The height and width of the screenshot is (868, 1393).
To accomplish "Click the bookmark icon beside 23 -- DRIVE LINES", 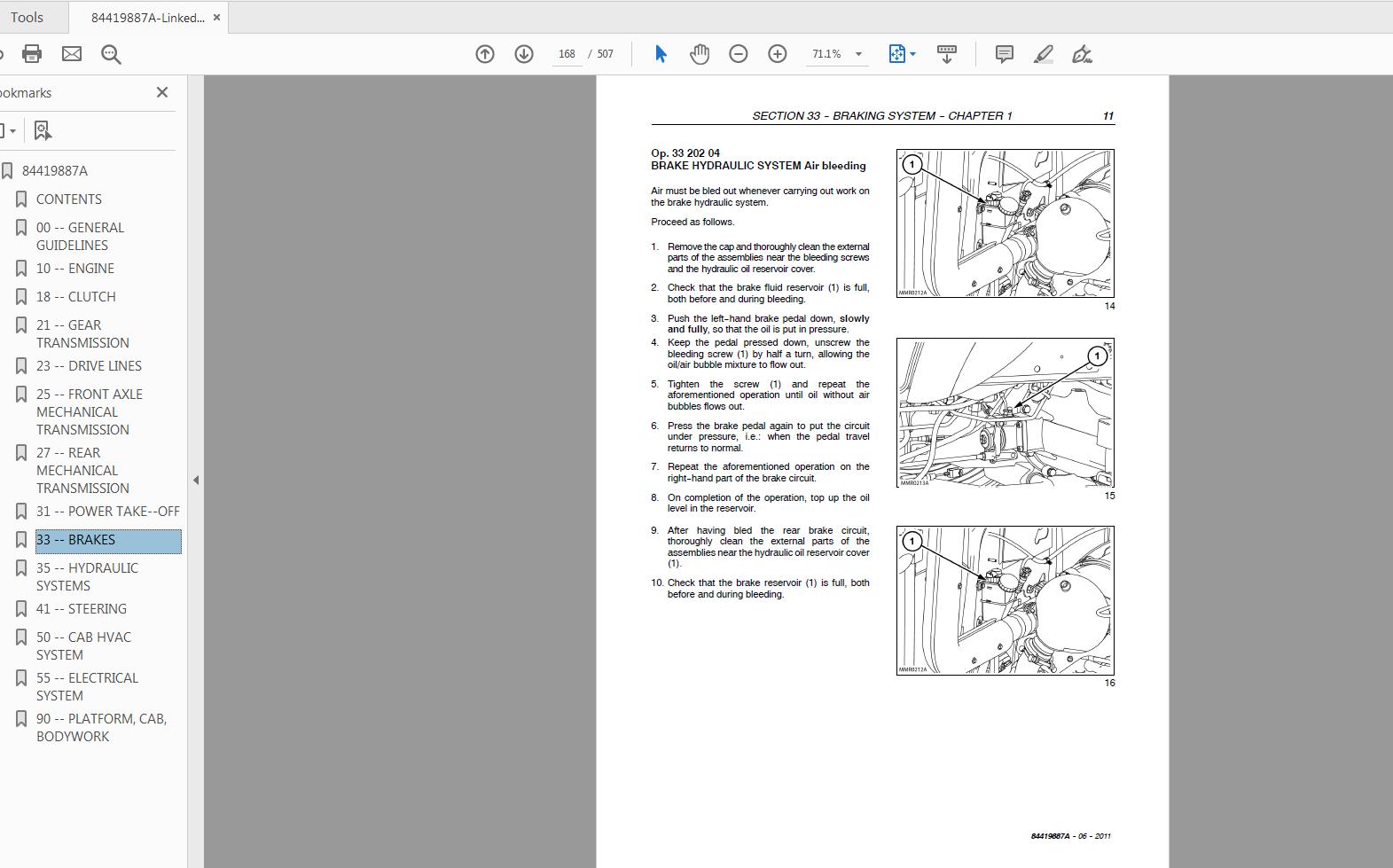I will coord(21,366).
